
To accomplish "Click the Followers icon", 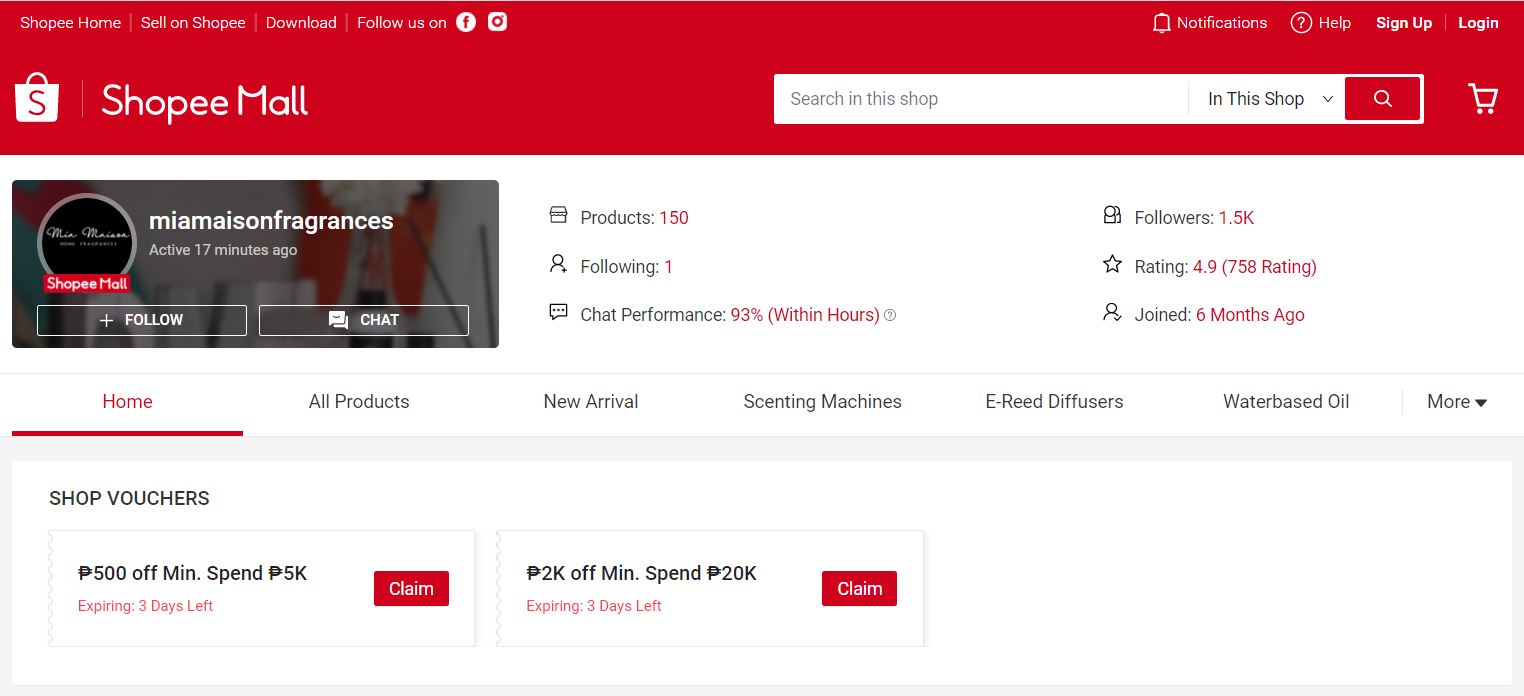I will (1112, 215).
